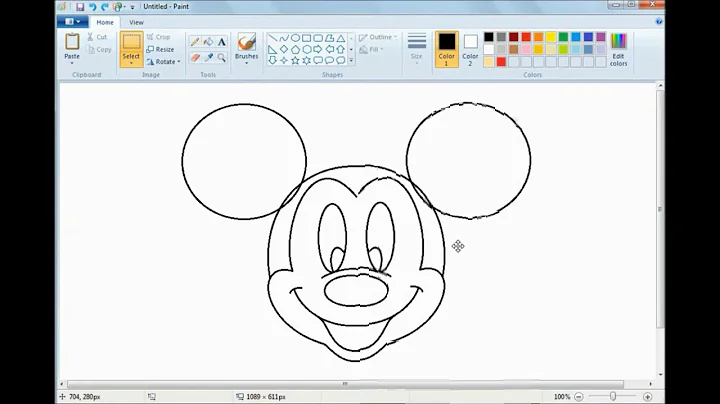The image size is (720, 404).
Task: Open the shape Outline dropdown
Action: coord(378,37)
